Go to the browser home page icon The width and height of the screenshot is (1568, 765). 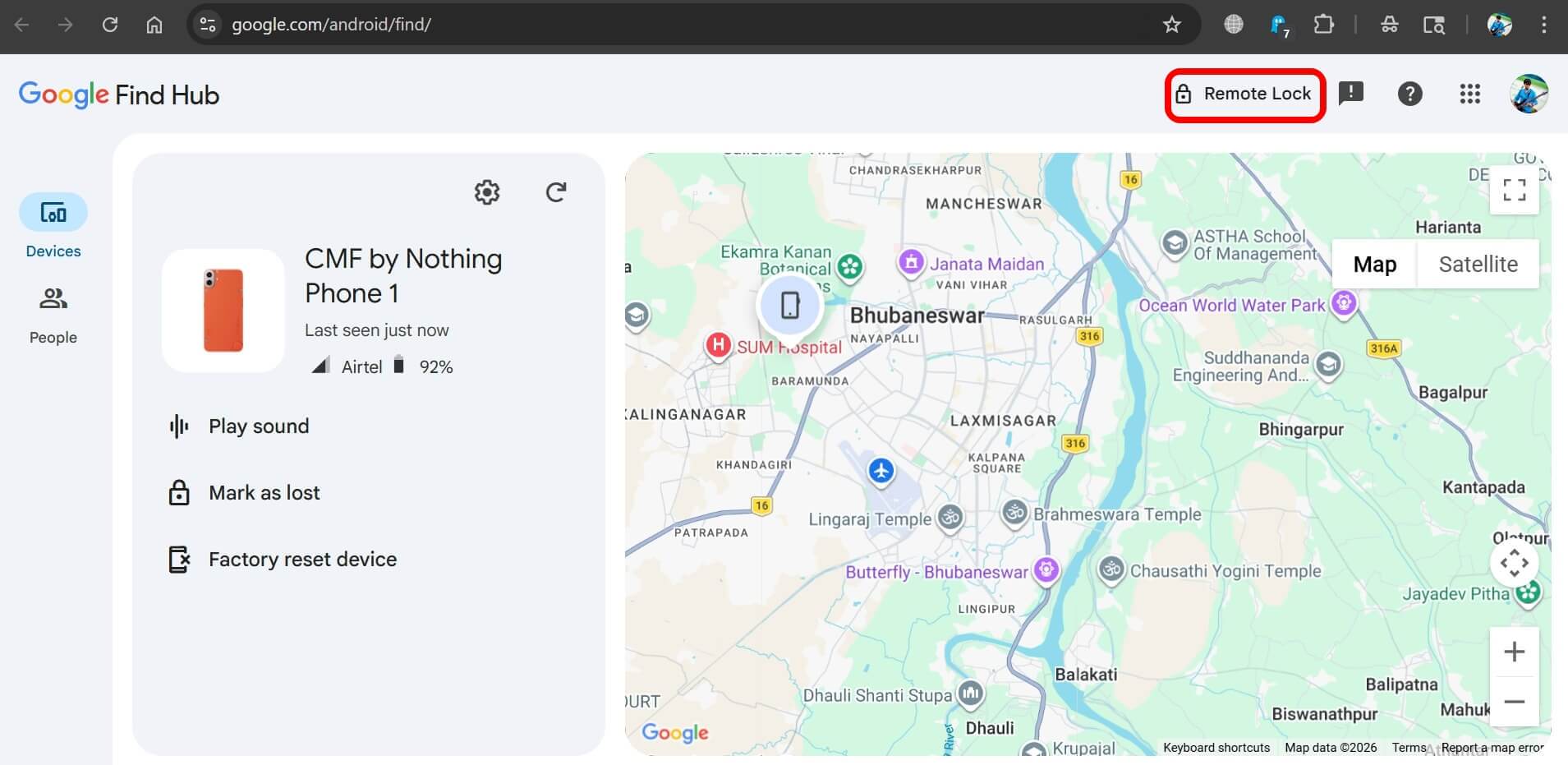click(x=154, y=25)
